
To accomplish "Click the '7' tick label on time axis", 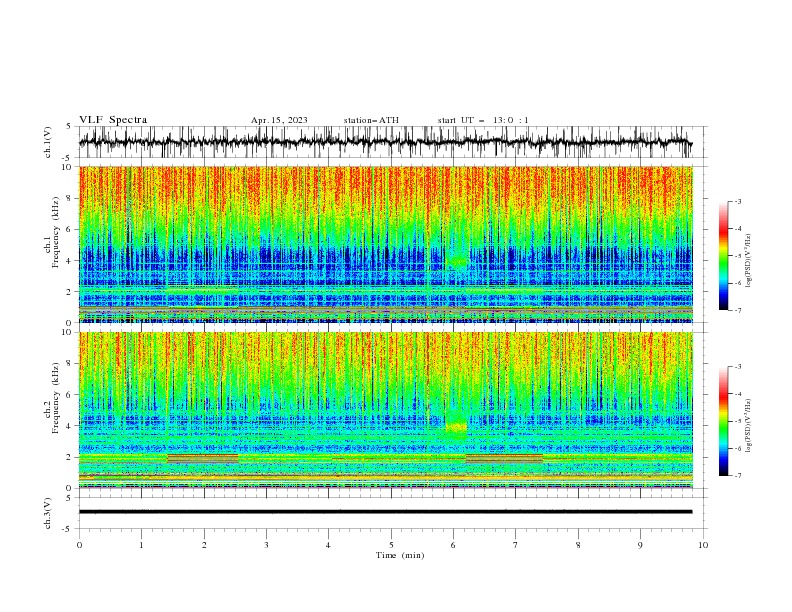I will (516, 545).
